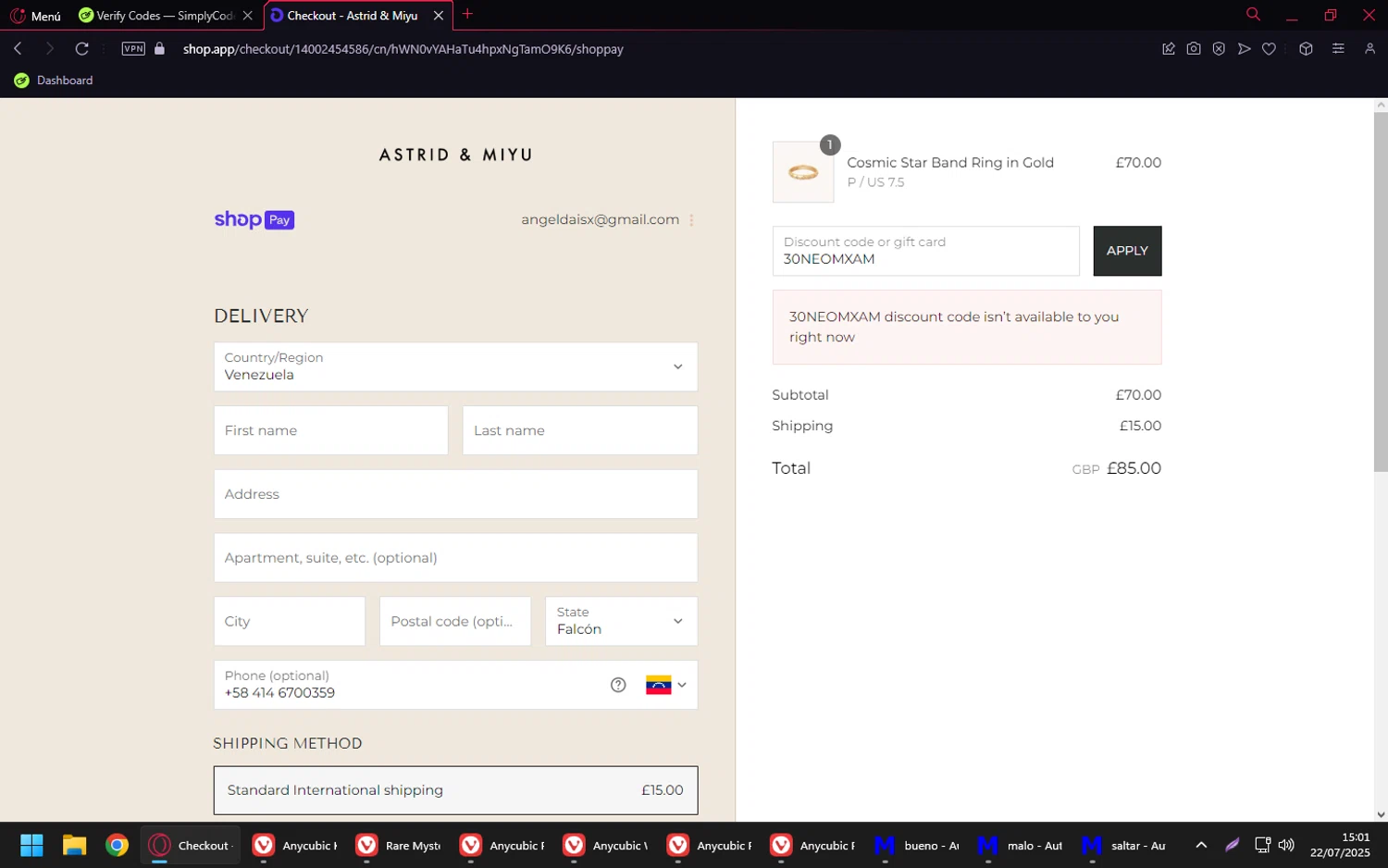Reload the page with the refresh icon
The width and height of the screenshot is (1388, 868).
point(82,48)
